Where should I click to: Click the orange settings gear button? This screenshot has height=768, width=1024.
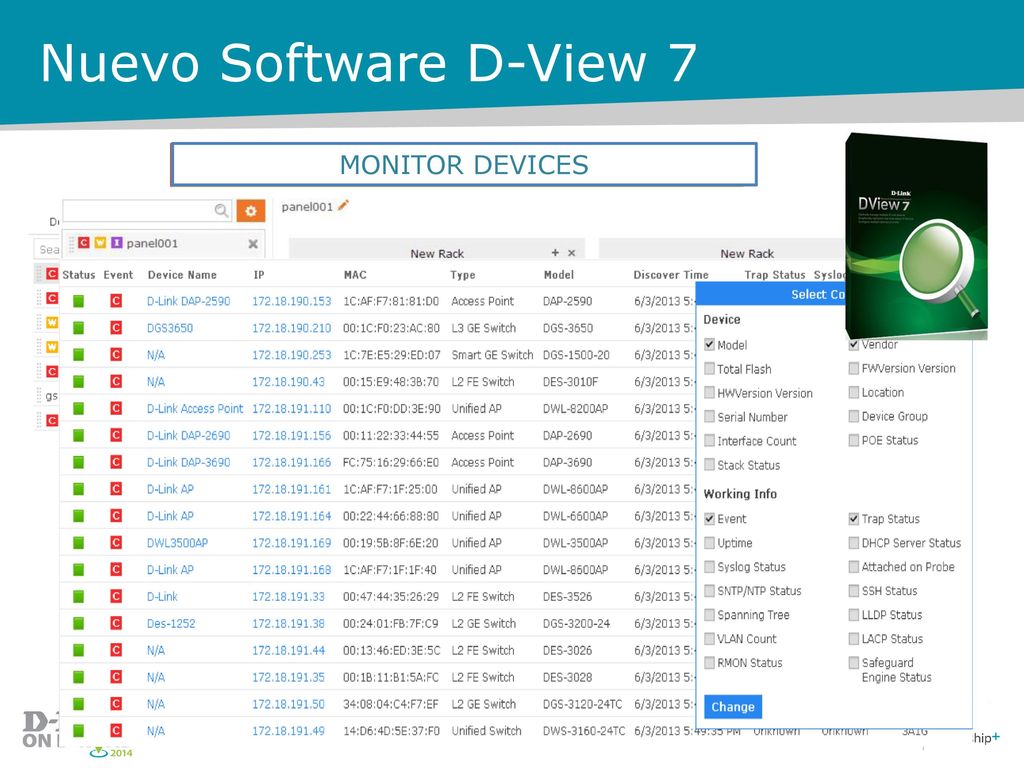coord(251,211)
